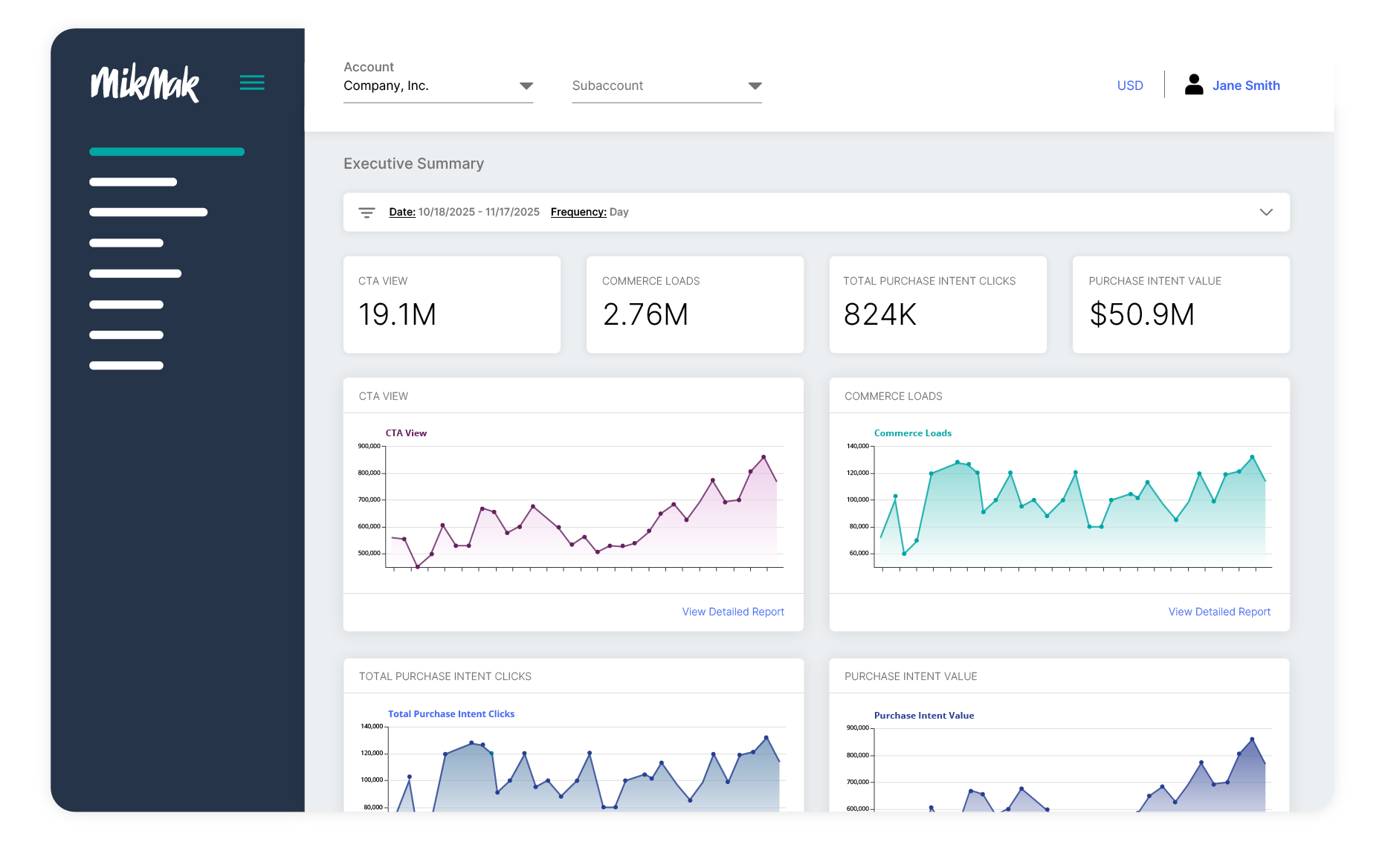Select the bottom sidebar navigation item
Screen dimensions: 1385x868
coord(126,365)
